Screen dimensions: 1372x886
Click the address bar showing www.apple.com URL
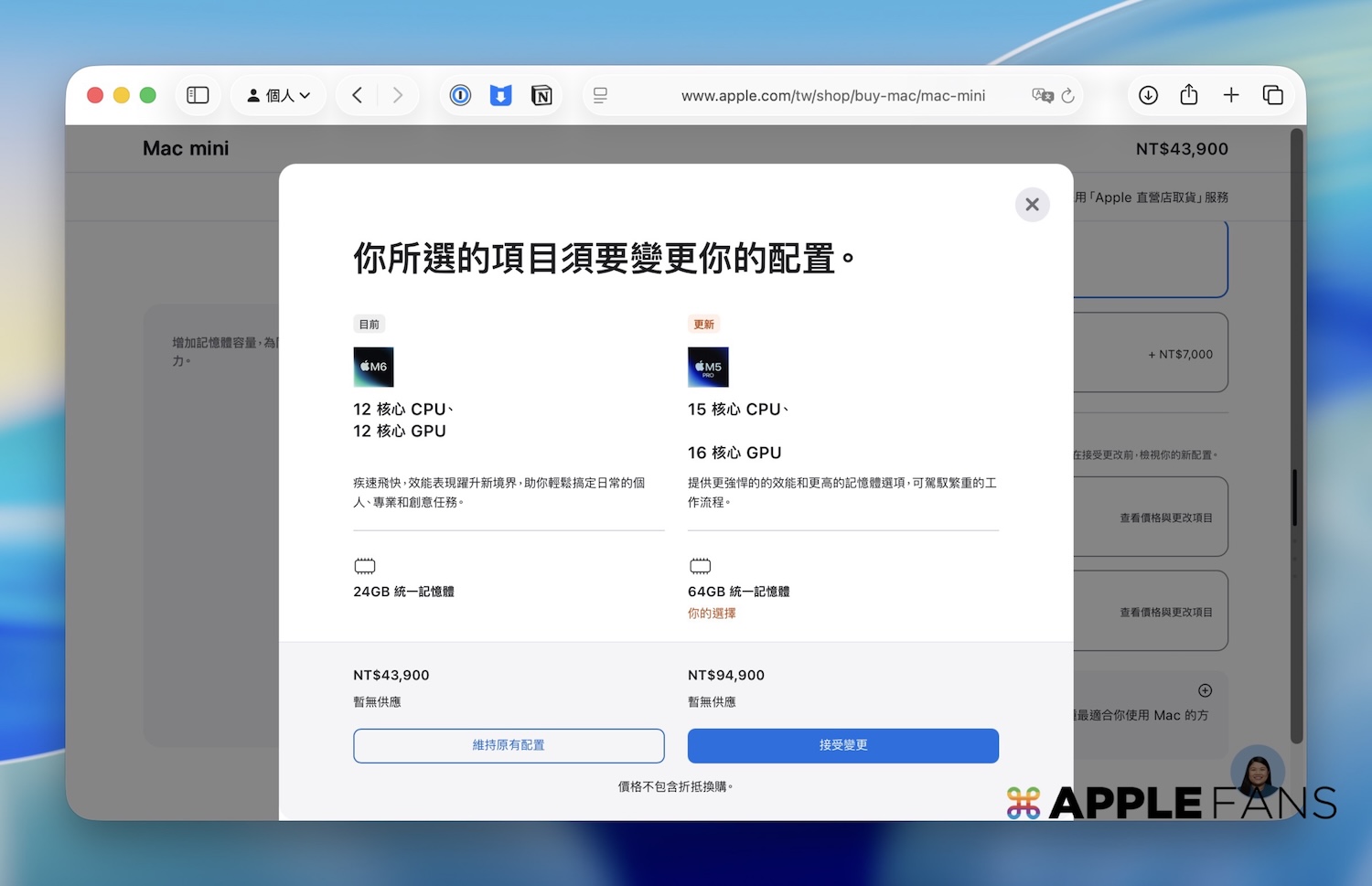(832, 95)
